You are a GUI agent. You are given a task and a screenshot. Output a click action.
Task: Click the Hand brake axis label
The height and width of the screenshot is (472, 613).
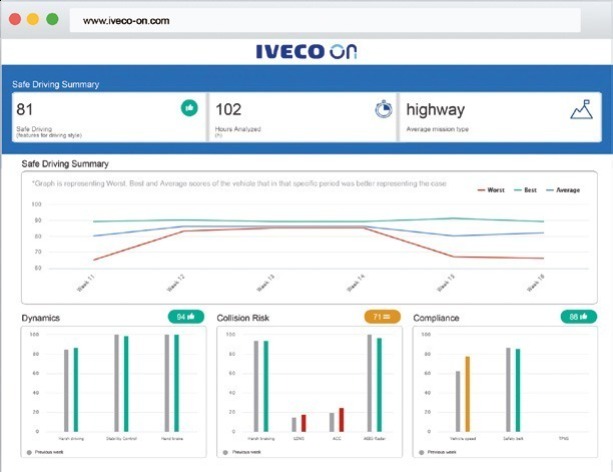click(x=172, y=439)
